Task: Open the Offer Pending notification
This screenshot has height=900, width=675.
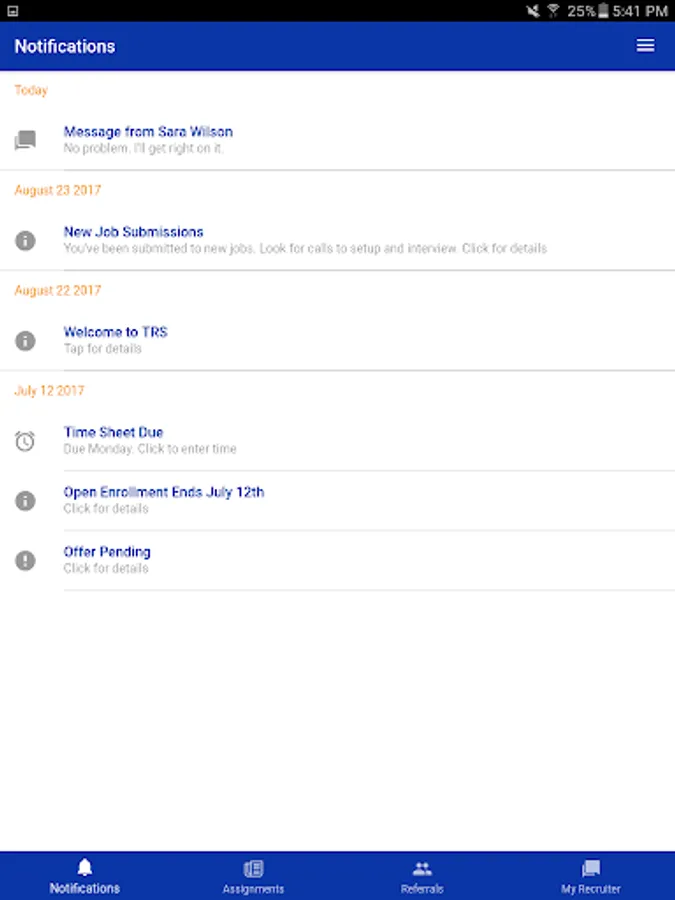Action: tap(107, 552)
